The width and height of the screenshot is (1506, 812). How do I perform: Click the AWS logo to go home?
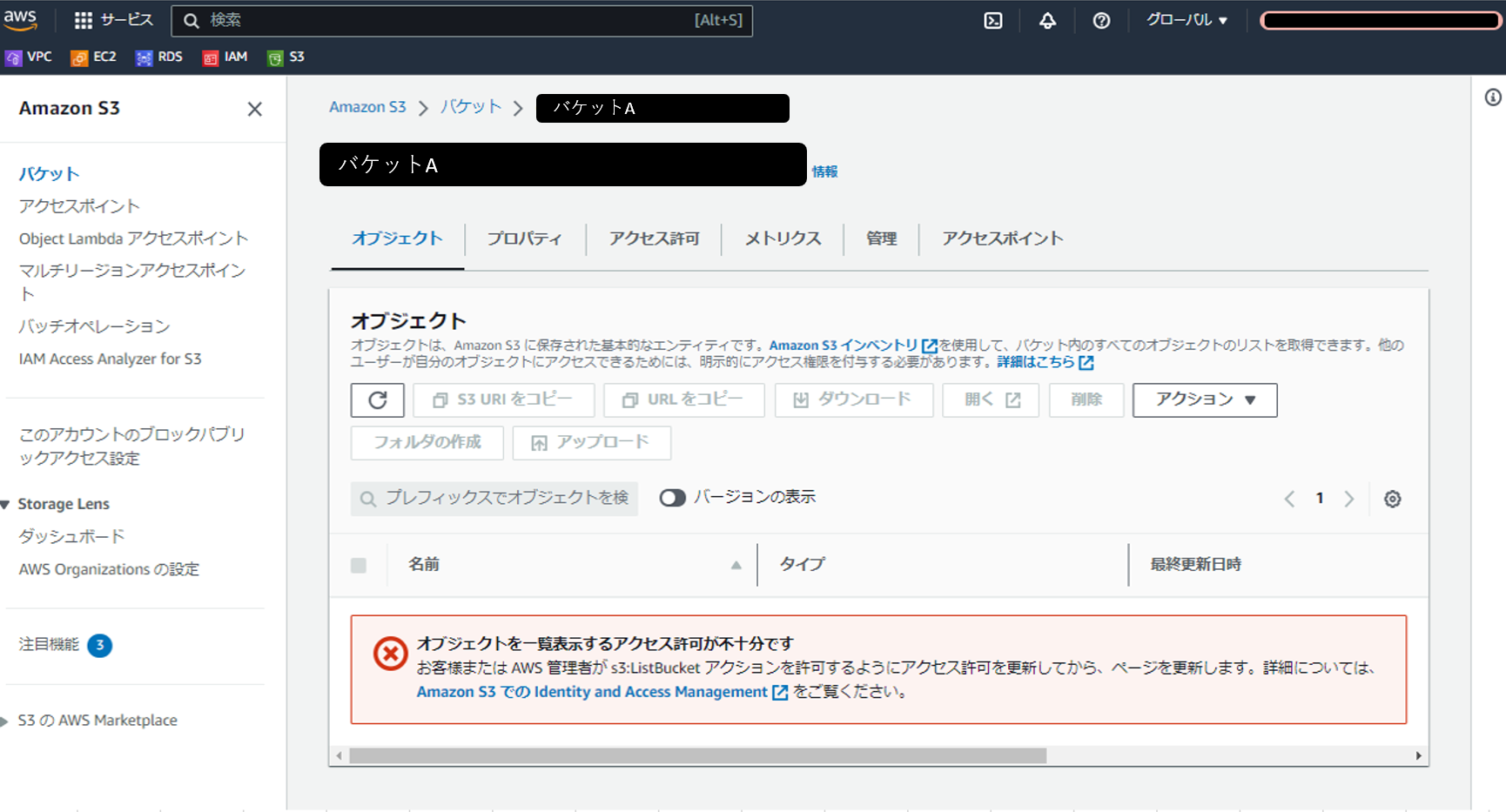click(x=20, y=20)
